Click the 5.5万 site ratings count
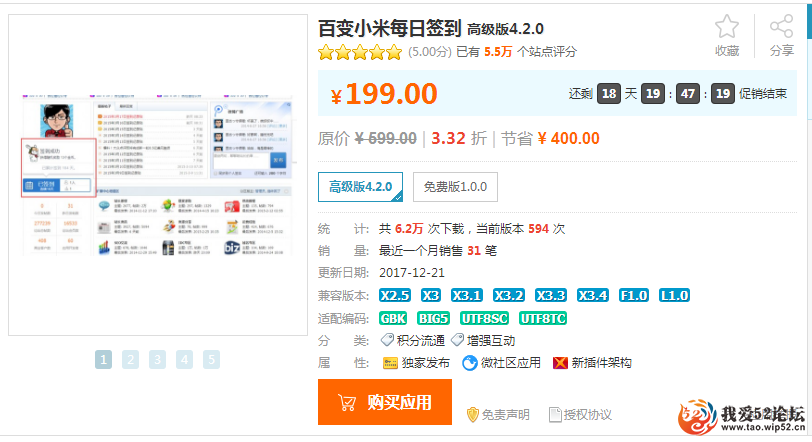The image size is (812, 442). click(x=498, y=52)
